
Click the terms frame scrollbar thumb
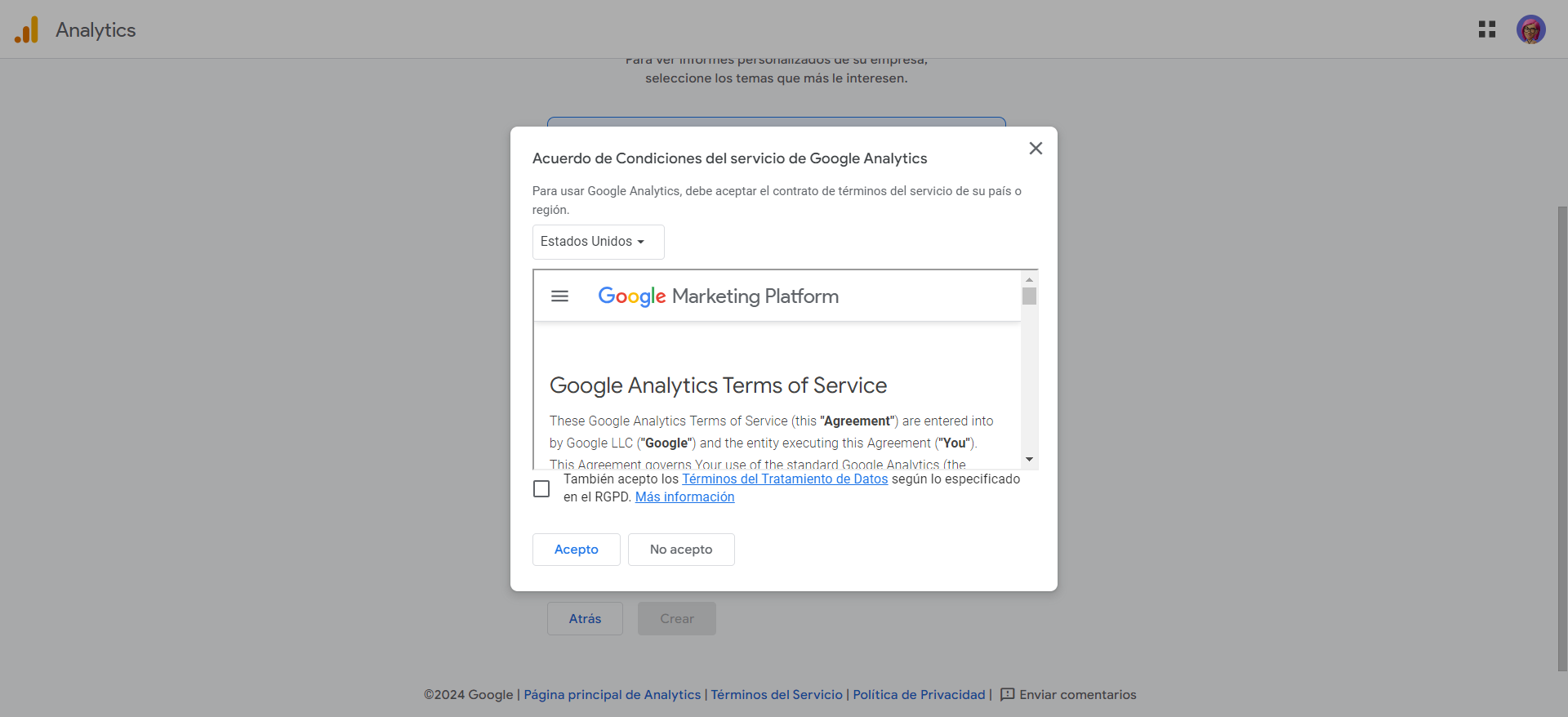coord(1029,296)
